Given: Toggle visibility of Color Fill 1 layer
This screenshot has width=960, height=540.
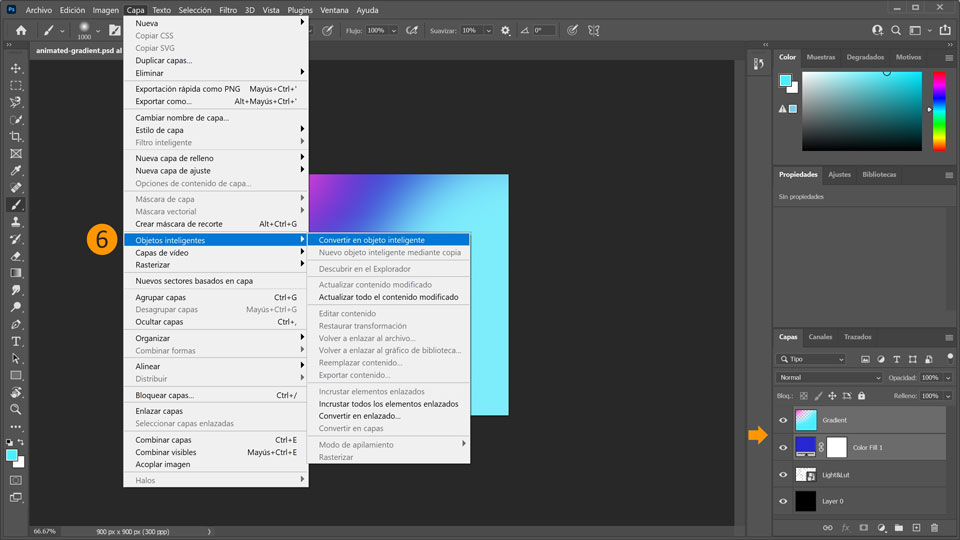Looking at the screenshot, I should click(x=784, y=447).
